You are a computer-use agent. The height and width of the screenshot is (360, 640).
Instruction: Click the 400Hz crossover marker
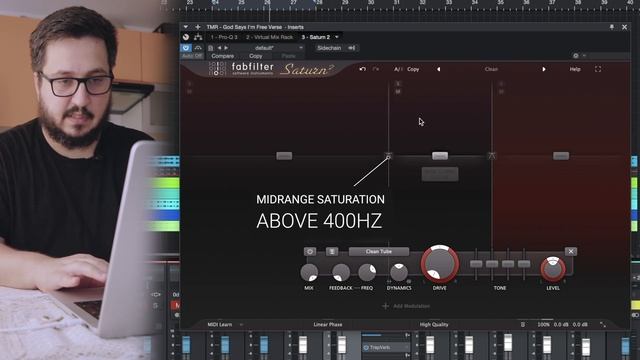coord(388,156)
